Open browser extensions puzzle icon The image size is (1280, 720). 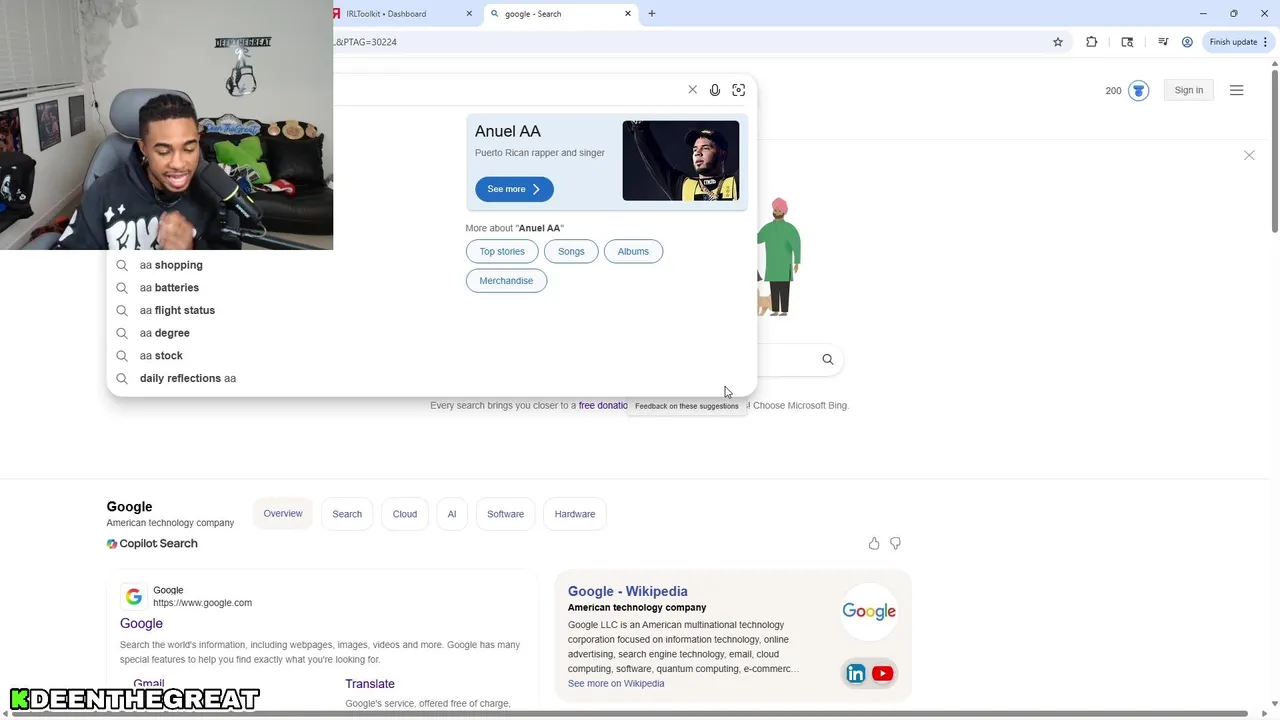1092,42
